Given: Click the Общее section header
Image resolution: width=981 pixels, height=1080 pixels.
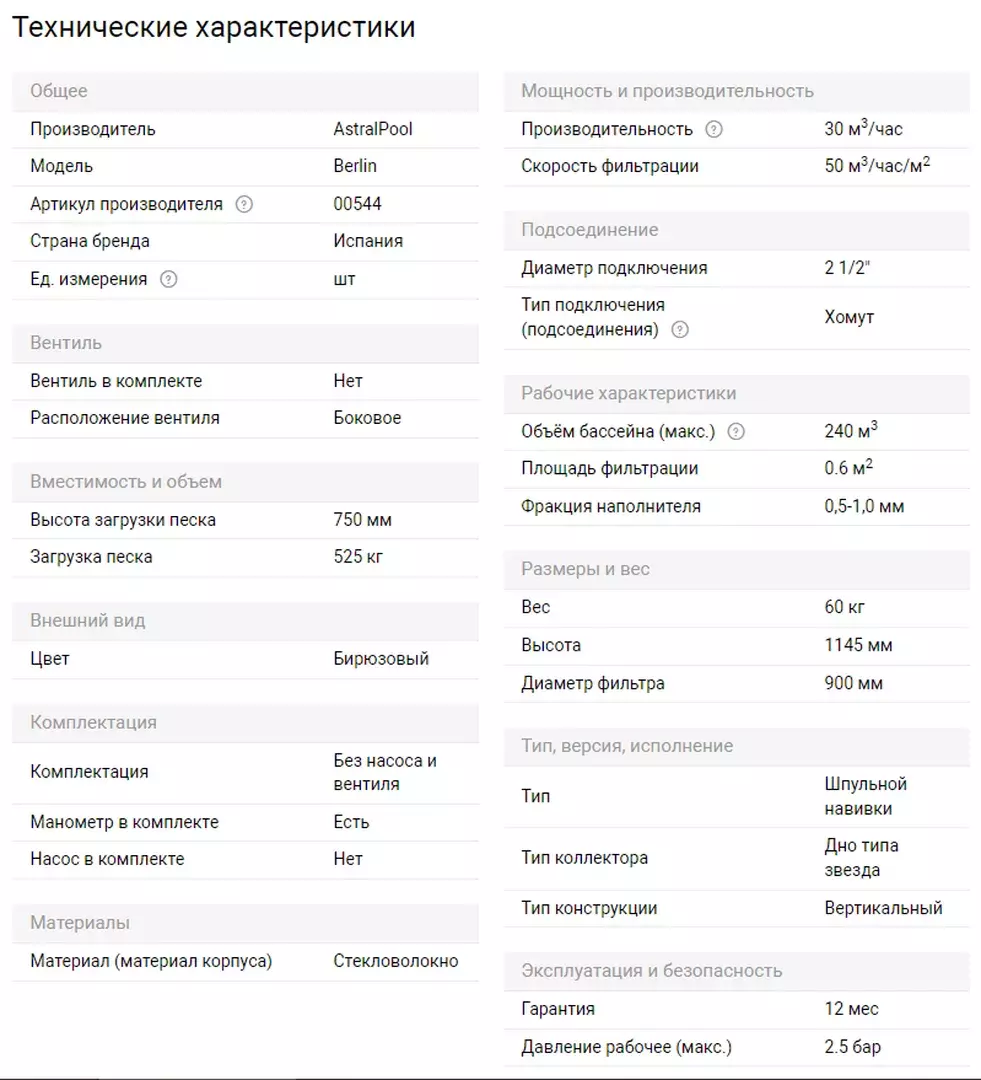Looking at the screenshot, I should 245,91.
